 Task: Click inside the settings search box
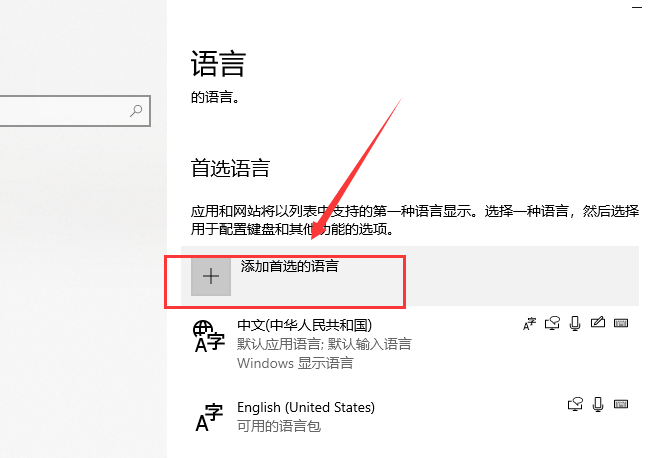tap(60, 111)
